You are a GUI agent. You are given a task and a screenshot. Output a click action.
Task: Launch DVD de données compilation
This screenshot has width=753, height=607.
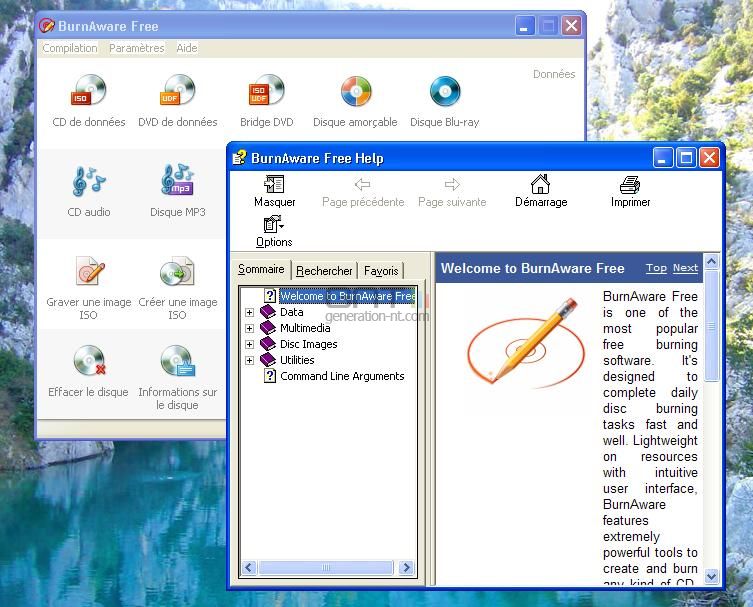click(x=178, y=101)
